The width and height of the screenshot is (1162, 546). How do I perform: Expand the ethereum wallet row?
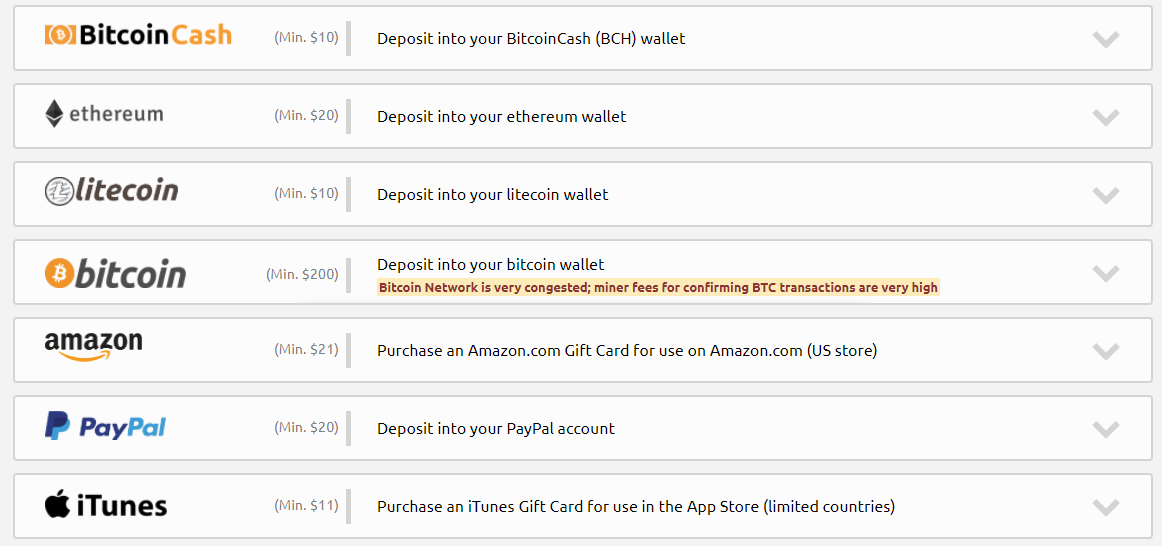point(1105,117)
